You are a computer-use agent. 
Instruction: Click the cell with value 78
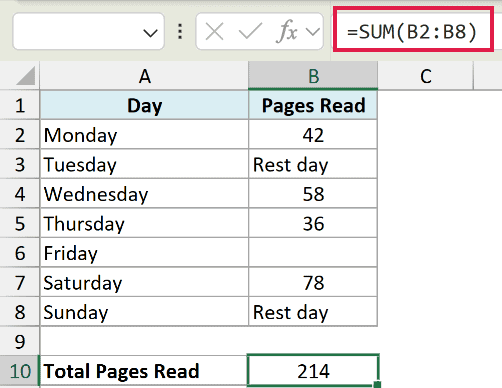(x=313, y=282)
